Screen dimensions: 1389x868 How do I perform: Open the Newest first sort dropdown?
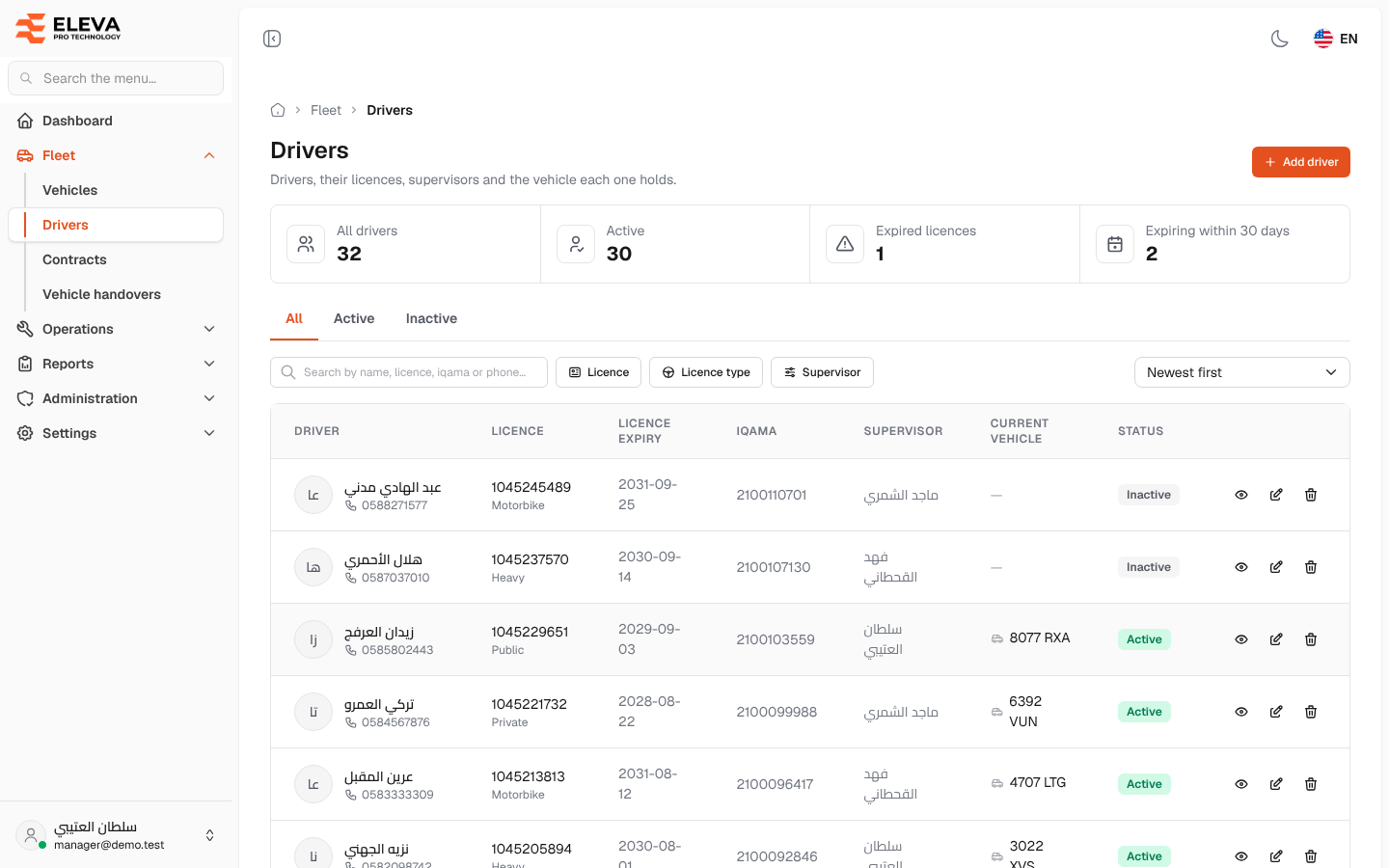pos(1242,372)
